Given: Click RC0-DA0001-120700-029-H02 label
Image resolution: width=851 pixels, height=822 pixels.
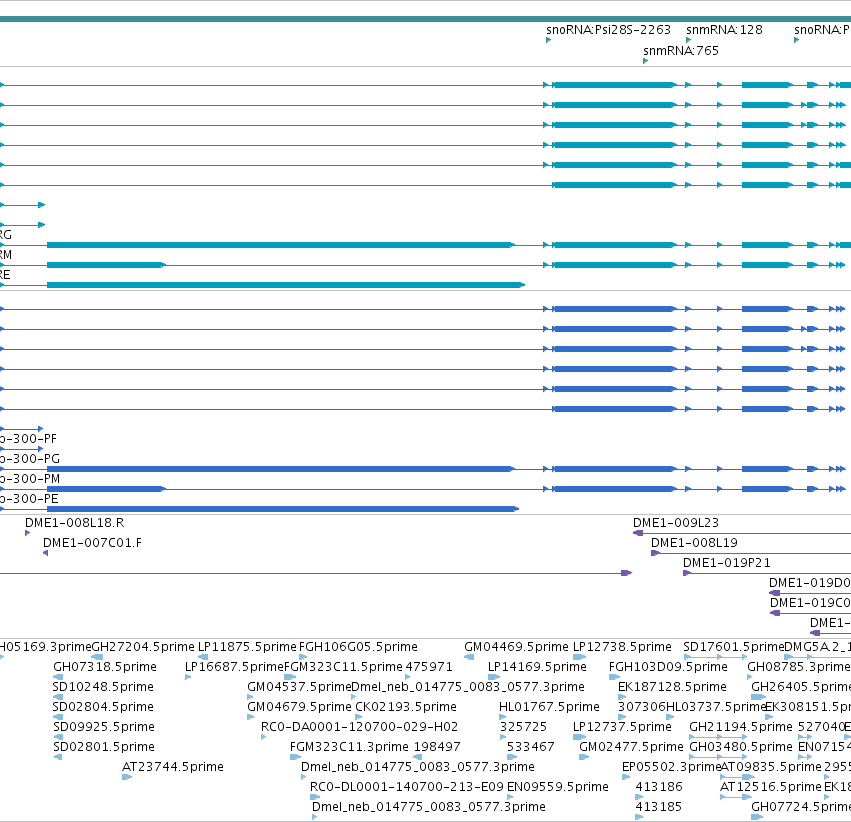Looking at the screenshot, I should [359, 727].
